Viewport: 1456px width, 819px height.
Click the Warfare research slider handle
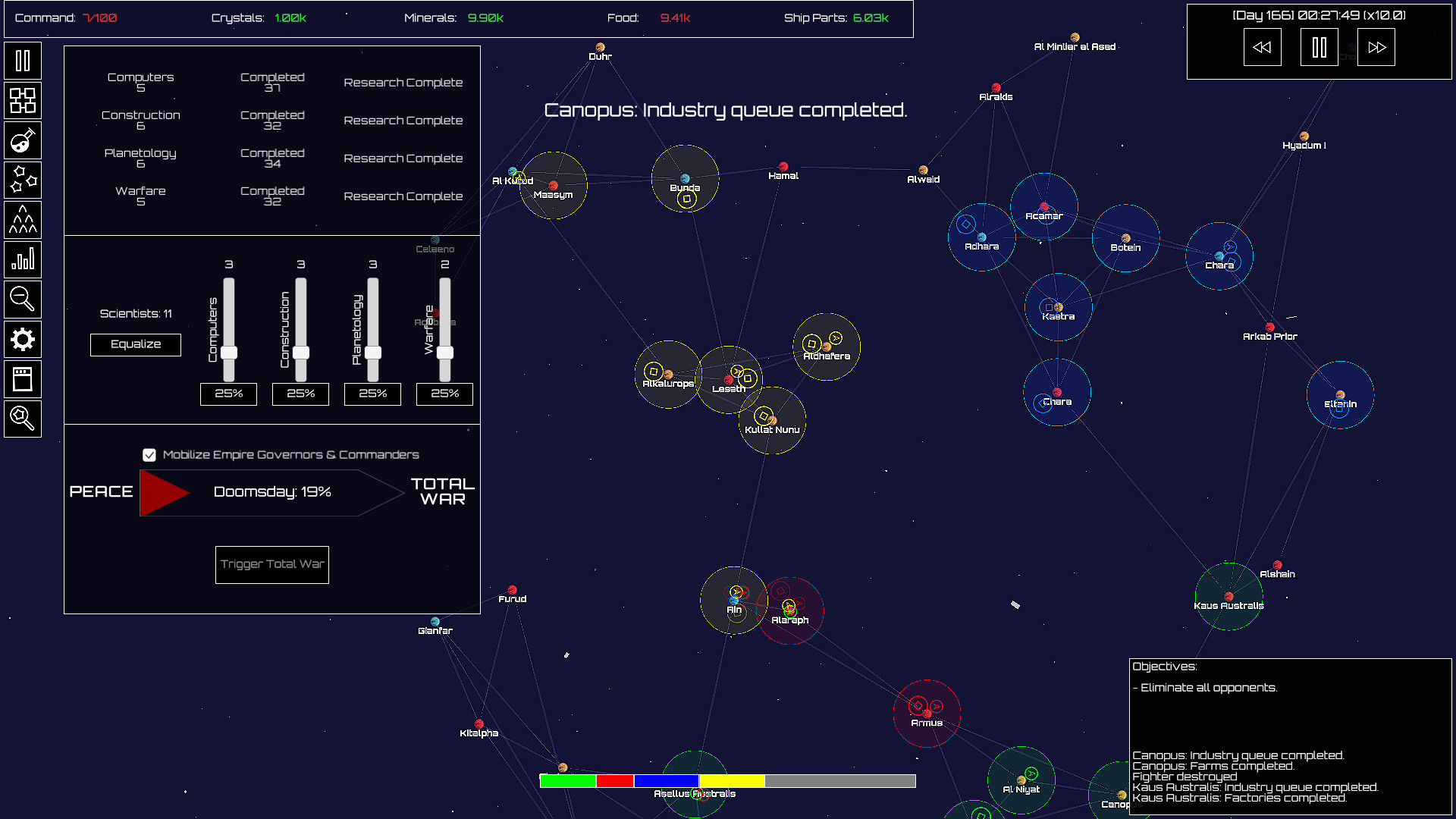(x=445, y=353)
